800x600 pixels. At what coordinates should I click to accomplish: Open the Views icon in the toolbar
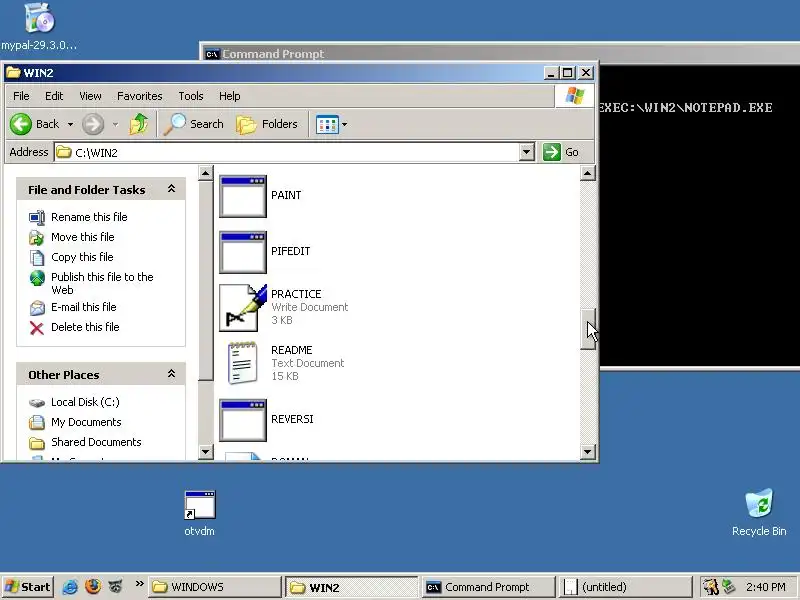tap(327, 124)
